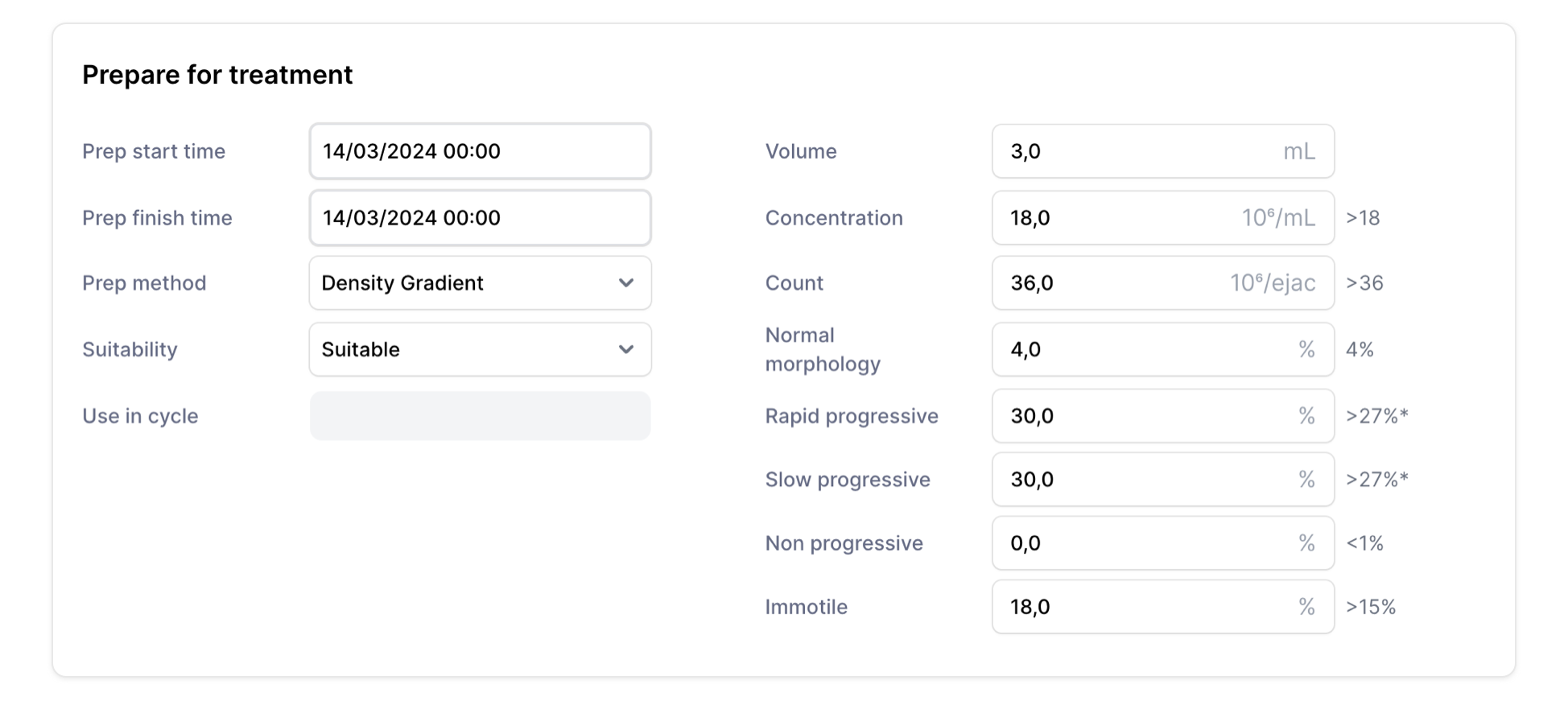Click the 'Normal morphology' label text
This screenshot has width=1568, height=705.
[822, 349]
